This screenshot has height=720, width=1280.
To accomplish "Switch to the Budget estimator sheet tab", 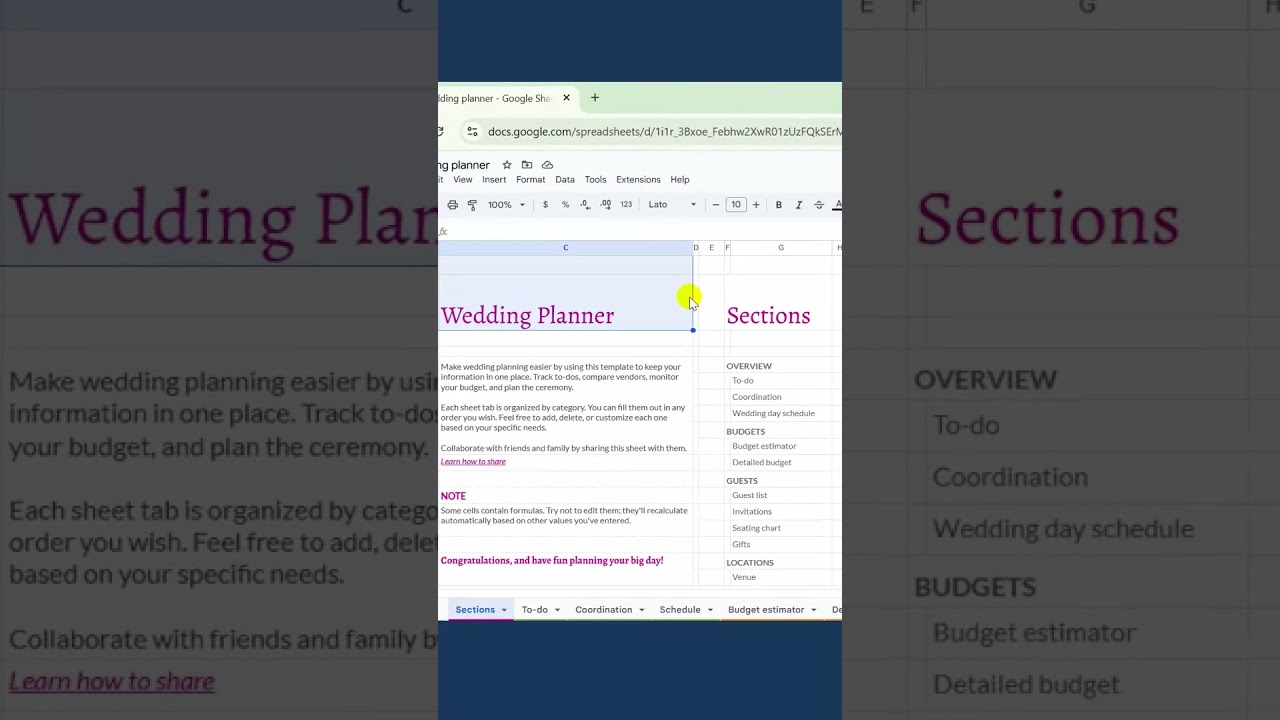I will 766,610.
